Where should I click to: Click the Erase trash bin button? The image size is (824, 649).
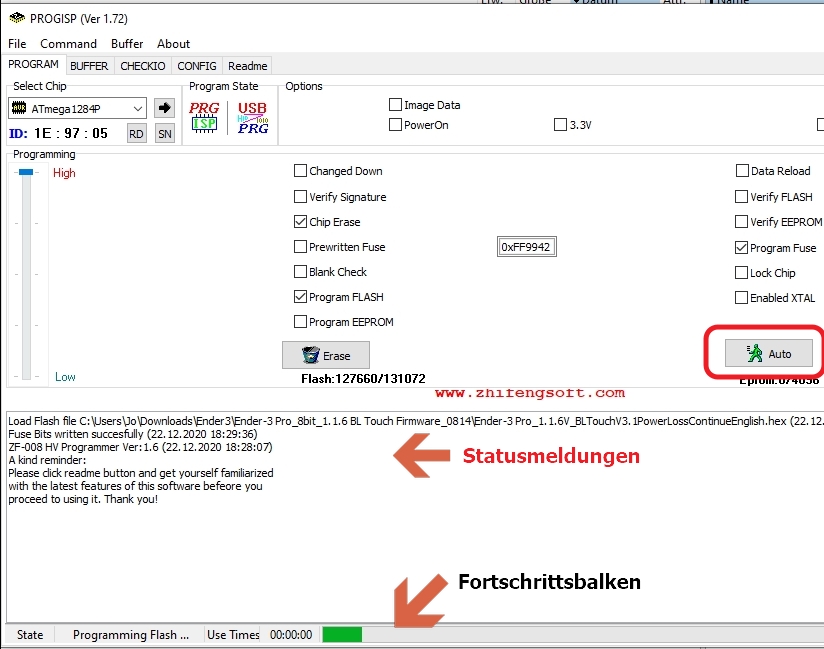point(326,355)
